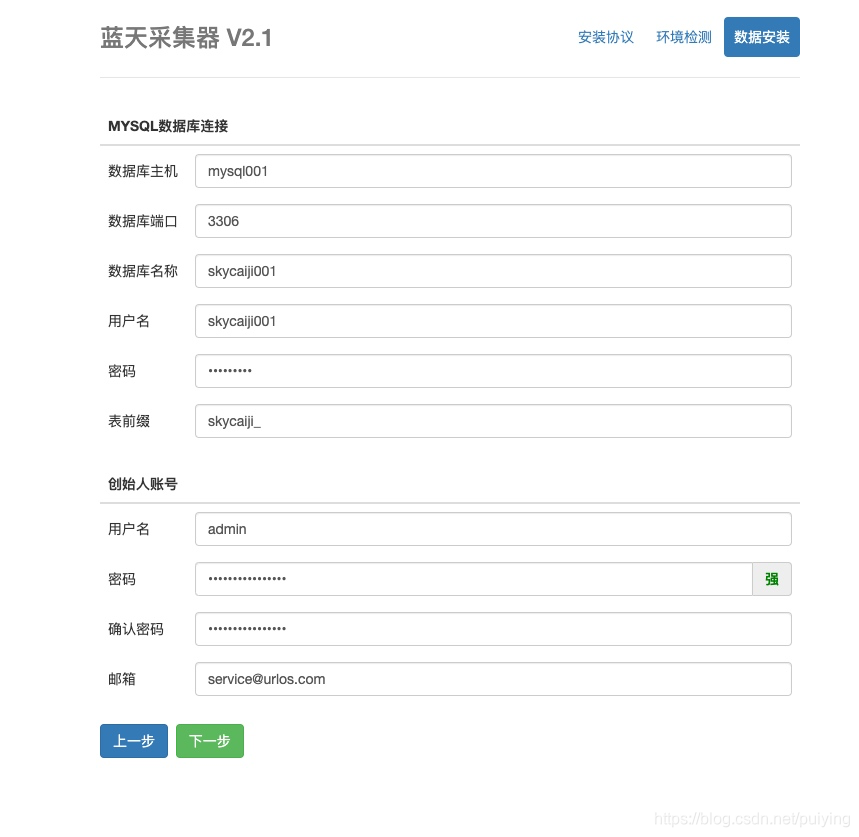Click the MYSQL数据库连接 section heading
This screenshot has height=837, width=859.
click(168, 126)
